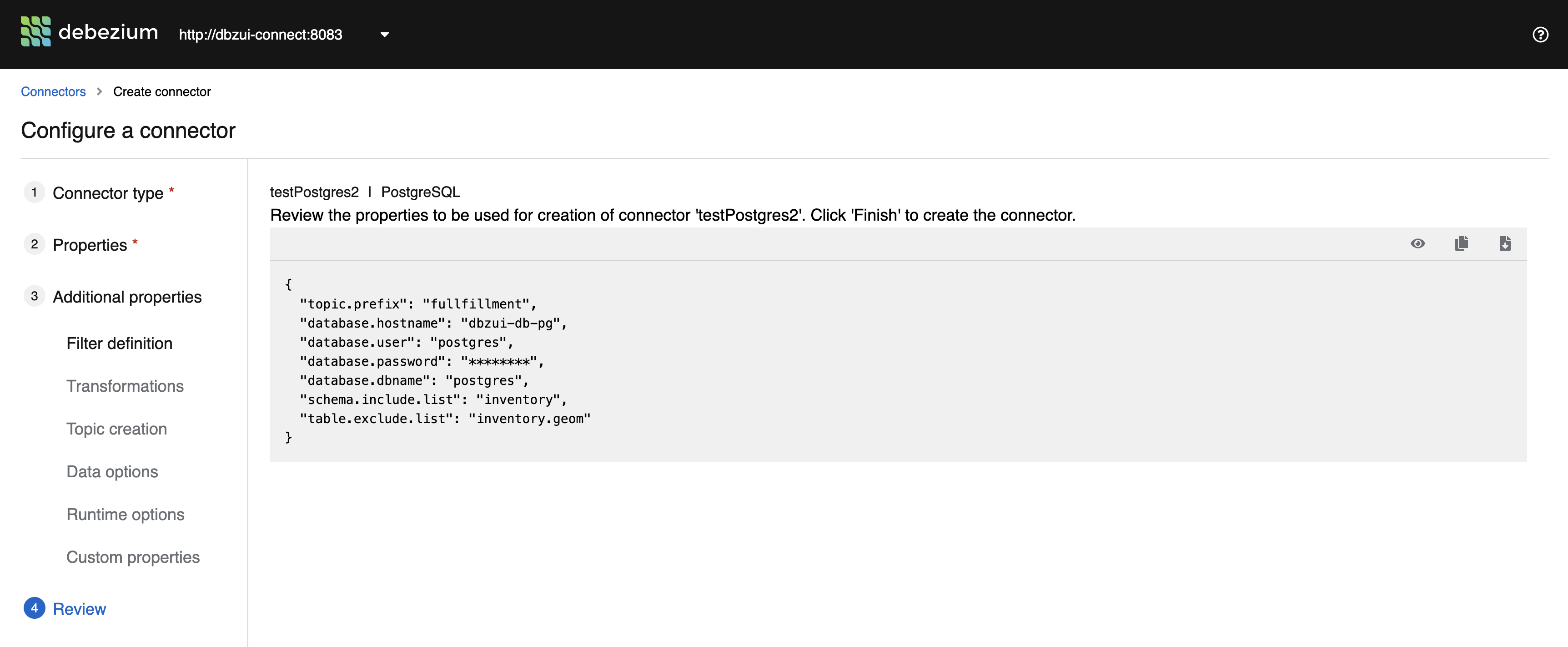Click step 3 number badge

[x=34, y=296]
